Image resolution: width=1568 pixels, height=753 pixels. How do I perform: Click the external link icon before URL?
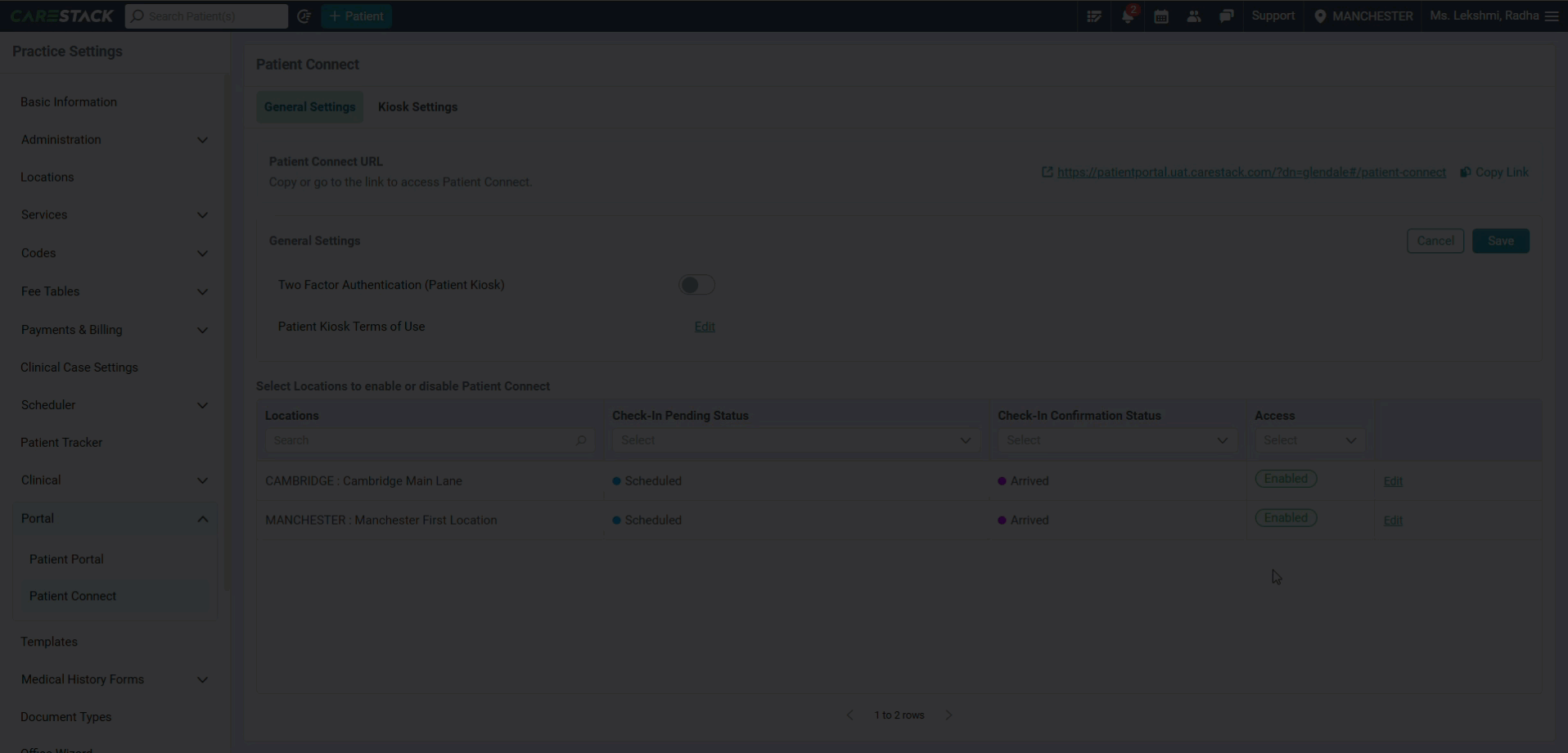[x=1047, y=172]
